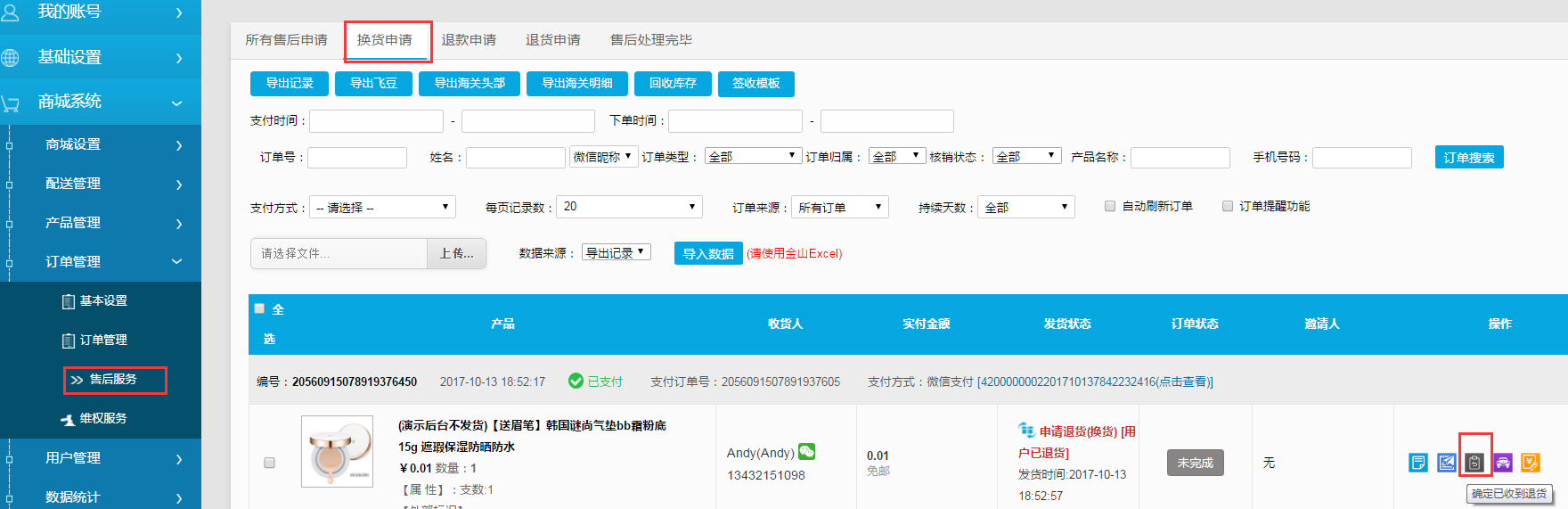Image resolution: width=1568 pixels, height=509 pixels.
Task: Click the 下单时间 start date field
Action: (x=736, y=121)
